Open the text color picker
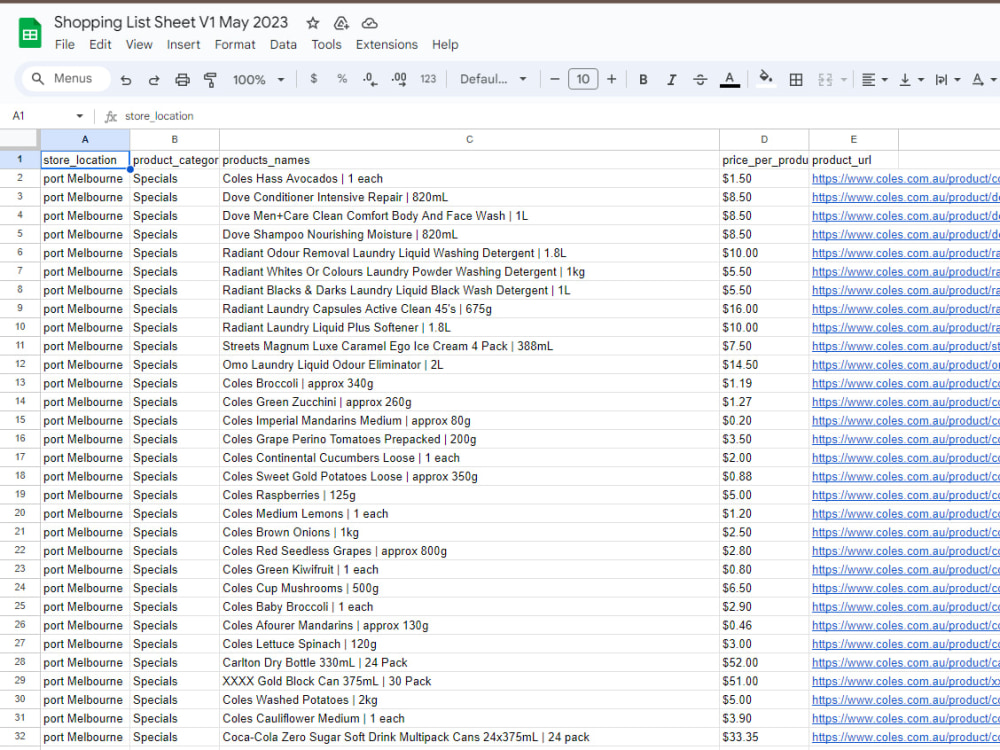This screenshot has width=1000, height=750. pos(730,79)
